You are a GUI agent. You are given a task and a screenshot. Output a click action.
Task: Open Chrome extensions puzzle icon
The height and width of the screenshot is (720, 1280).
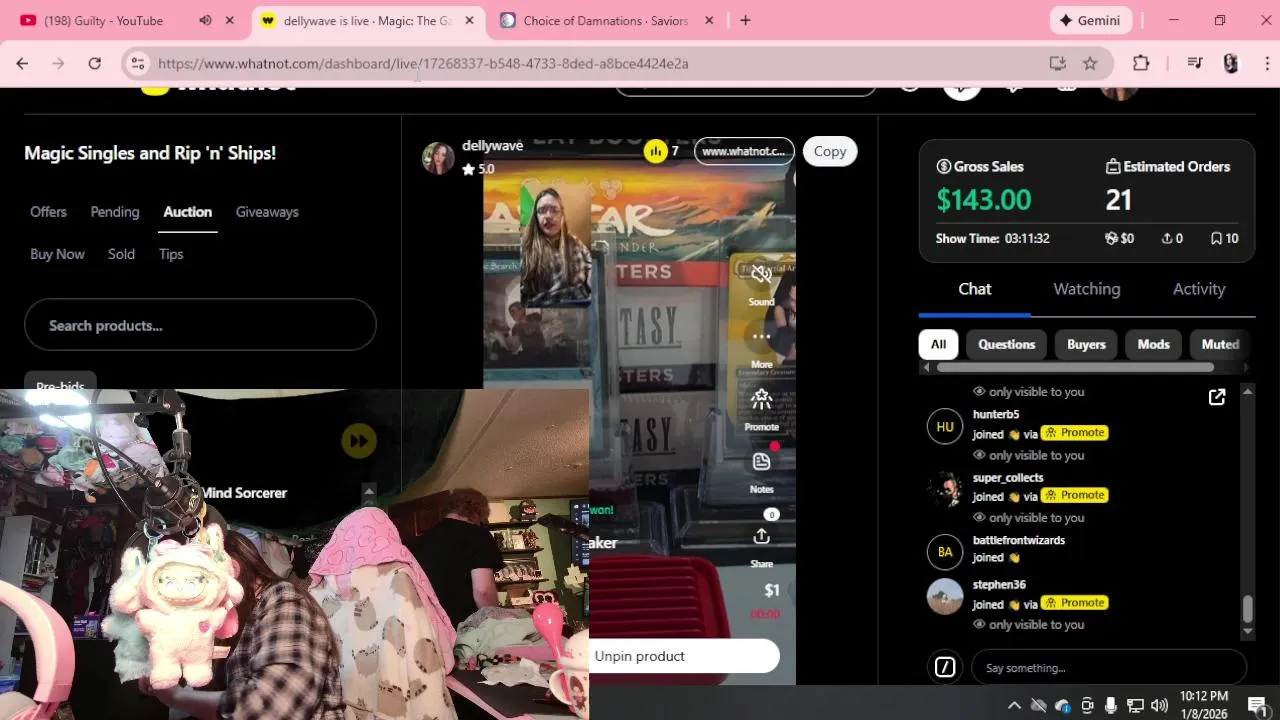1141,63
